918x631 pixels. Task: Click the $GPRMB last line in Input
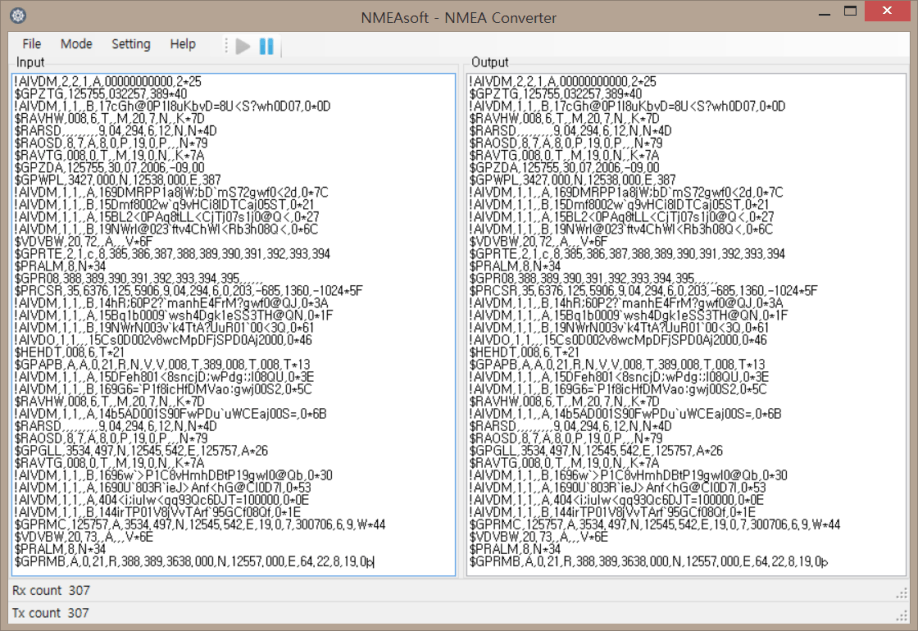point(194,562)
